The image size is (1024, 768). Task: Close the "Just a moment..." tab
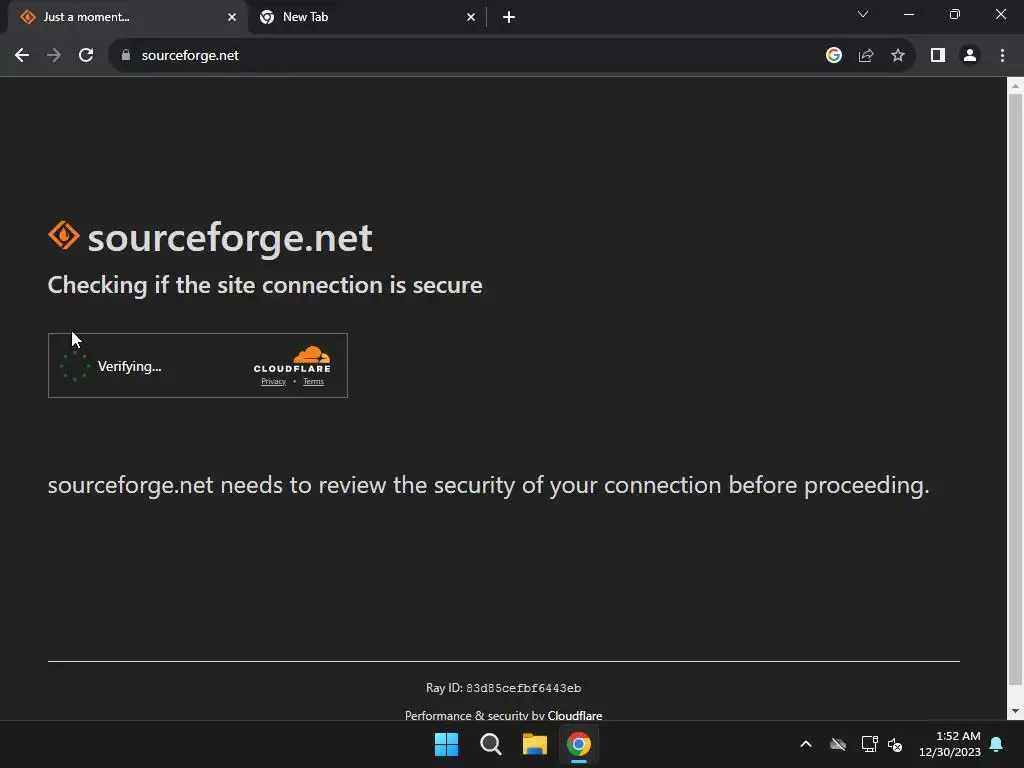tap(232, 17)
